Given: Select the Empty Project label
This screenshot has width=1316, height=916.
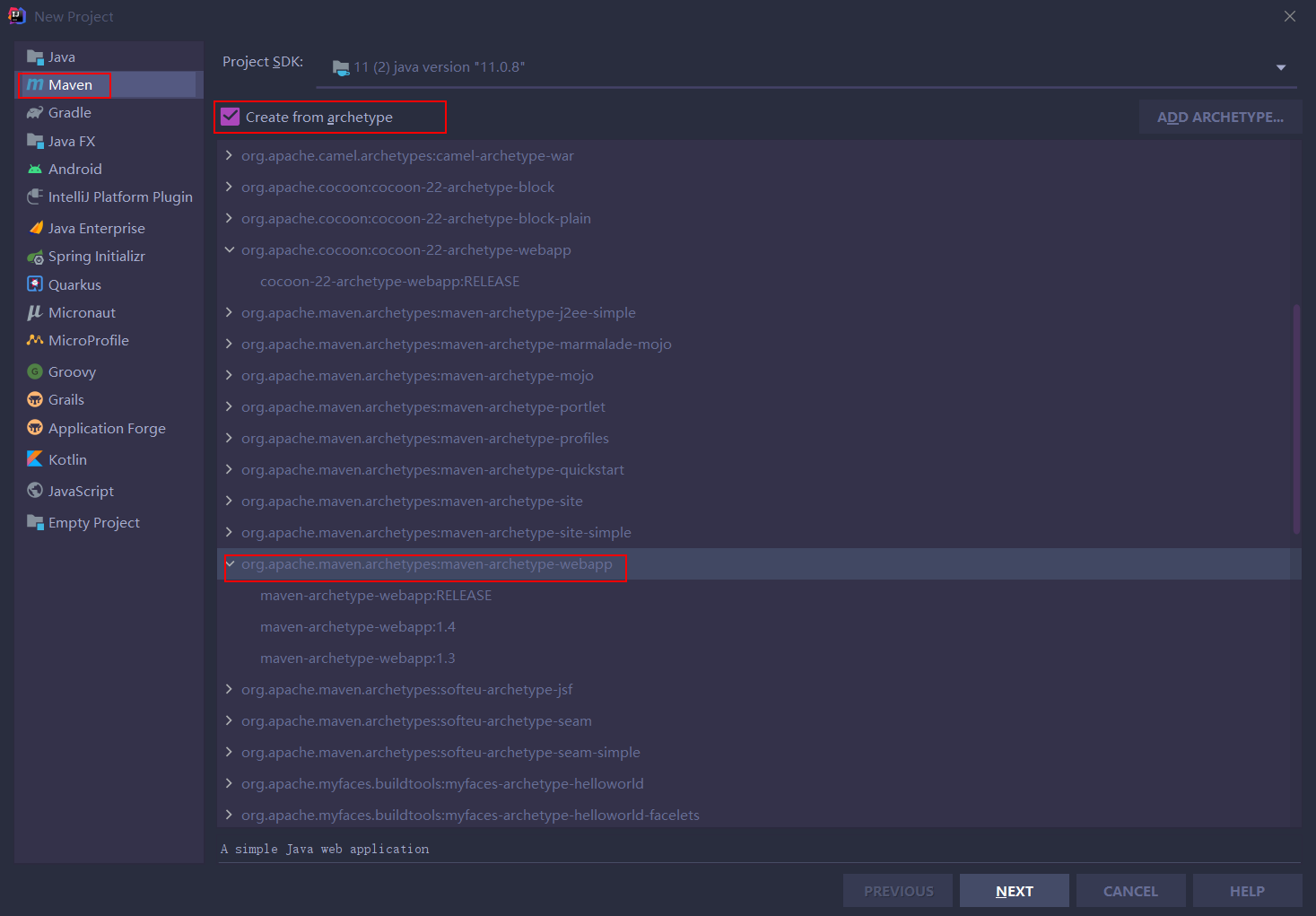Looking at the screenshot, I should point(94,522).
